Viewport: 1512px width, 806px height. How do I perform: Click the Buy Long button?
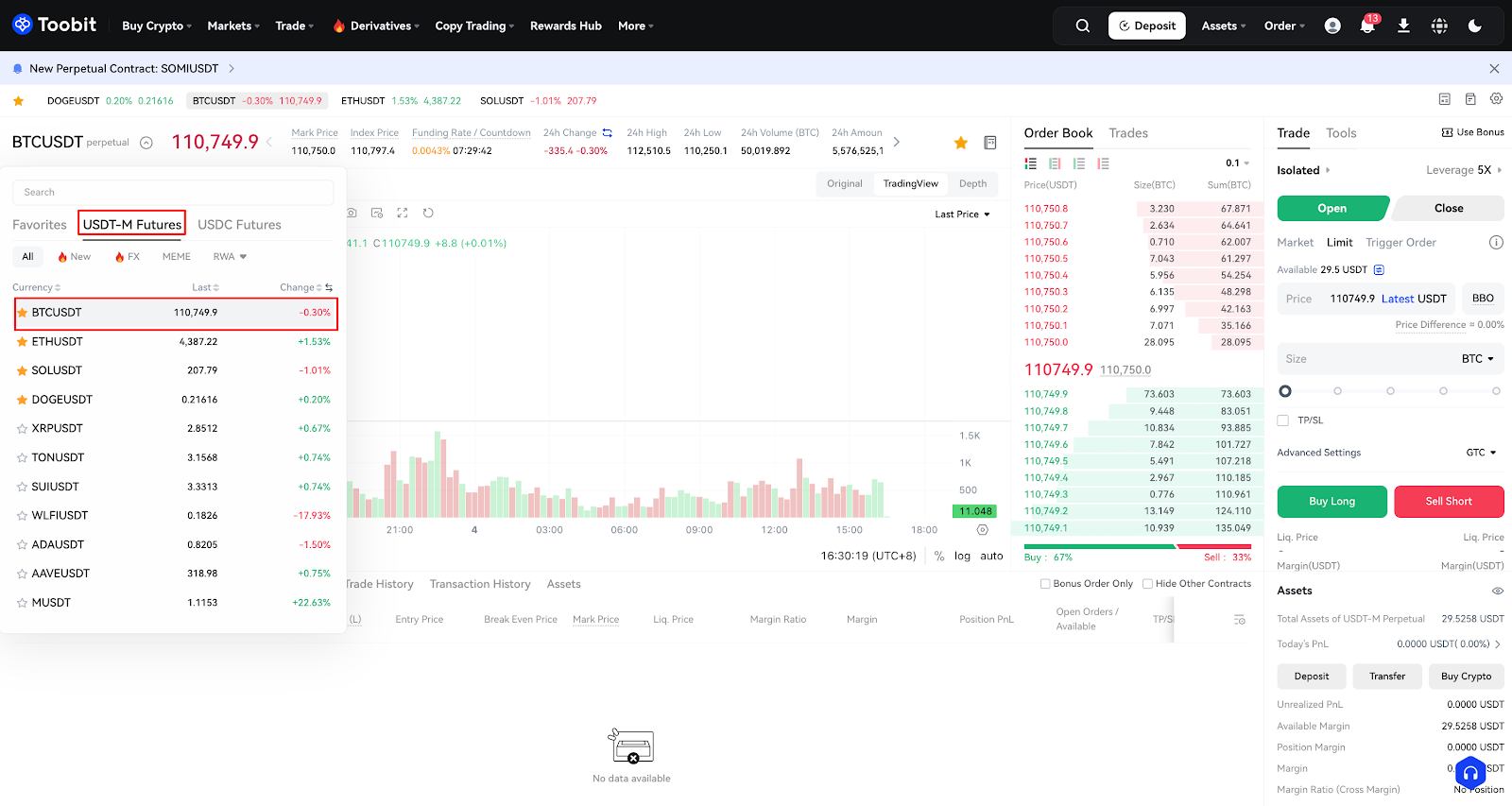[x=1332, y=502]
